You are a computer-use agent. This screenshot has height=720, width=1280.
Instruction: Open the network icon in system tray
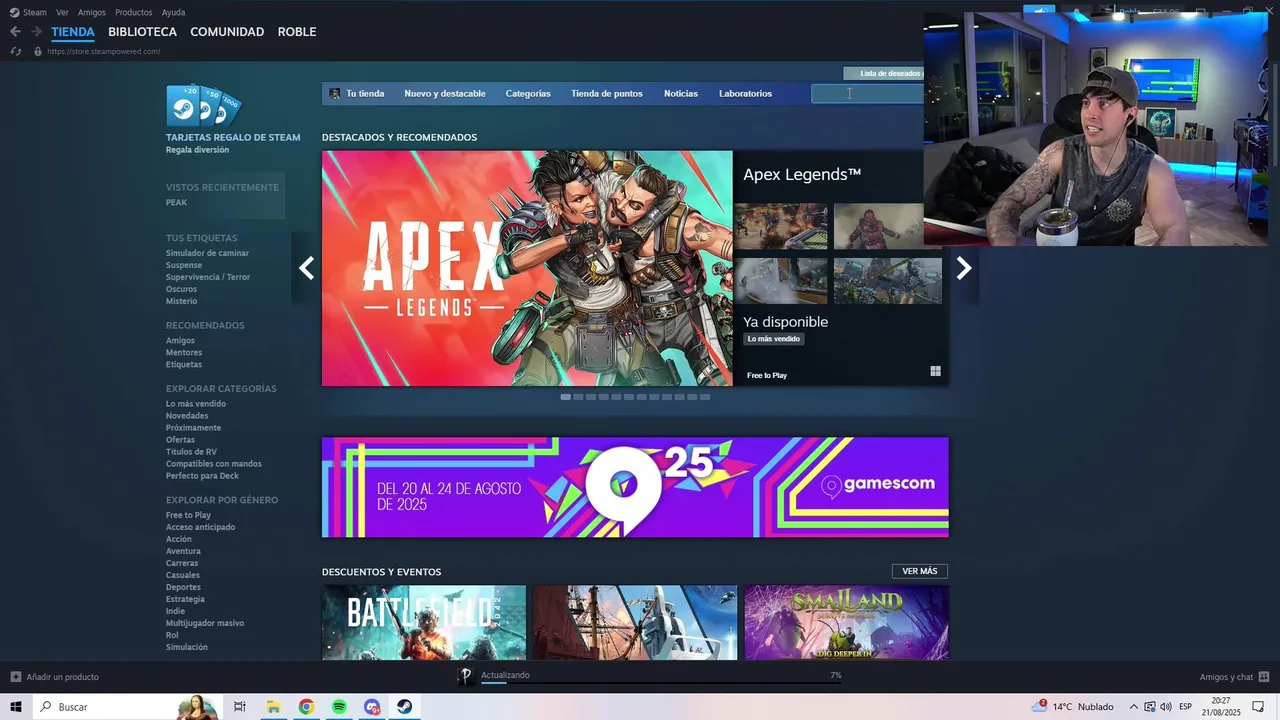coord(1150,707)
